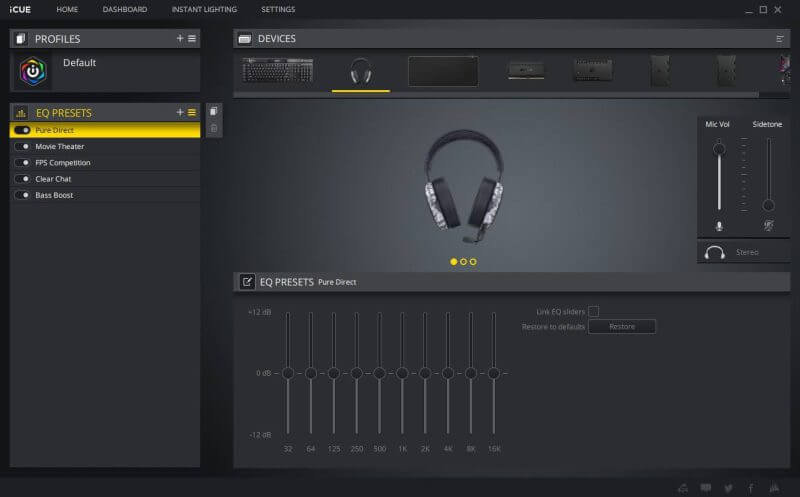The width and height of the screenshot is (800, 497).
Task: Check the Link EQ sliders box
Action: point(593,311)
